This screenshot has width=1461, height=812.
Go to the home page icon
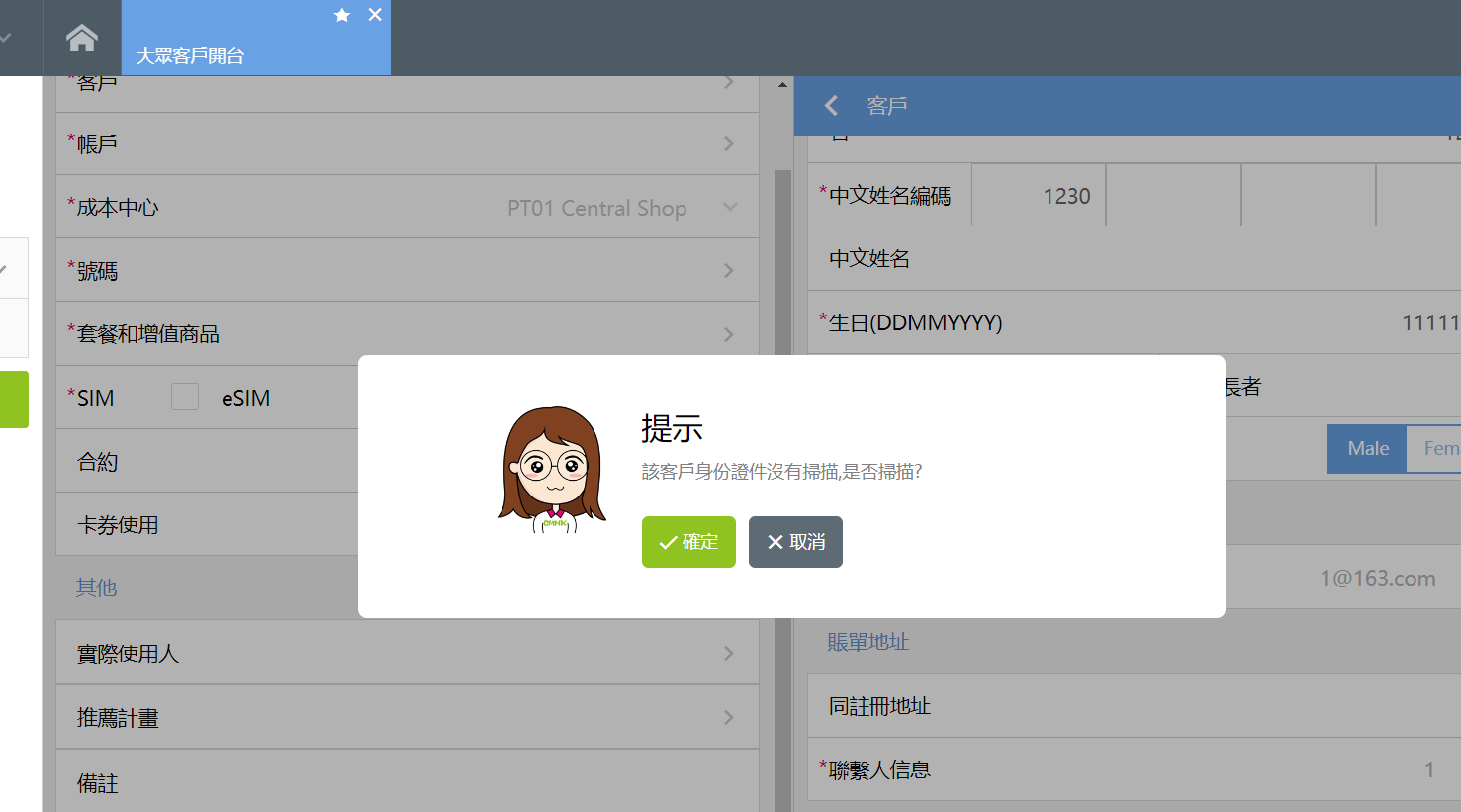pos(82,39)
